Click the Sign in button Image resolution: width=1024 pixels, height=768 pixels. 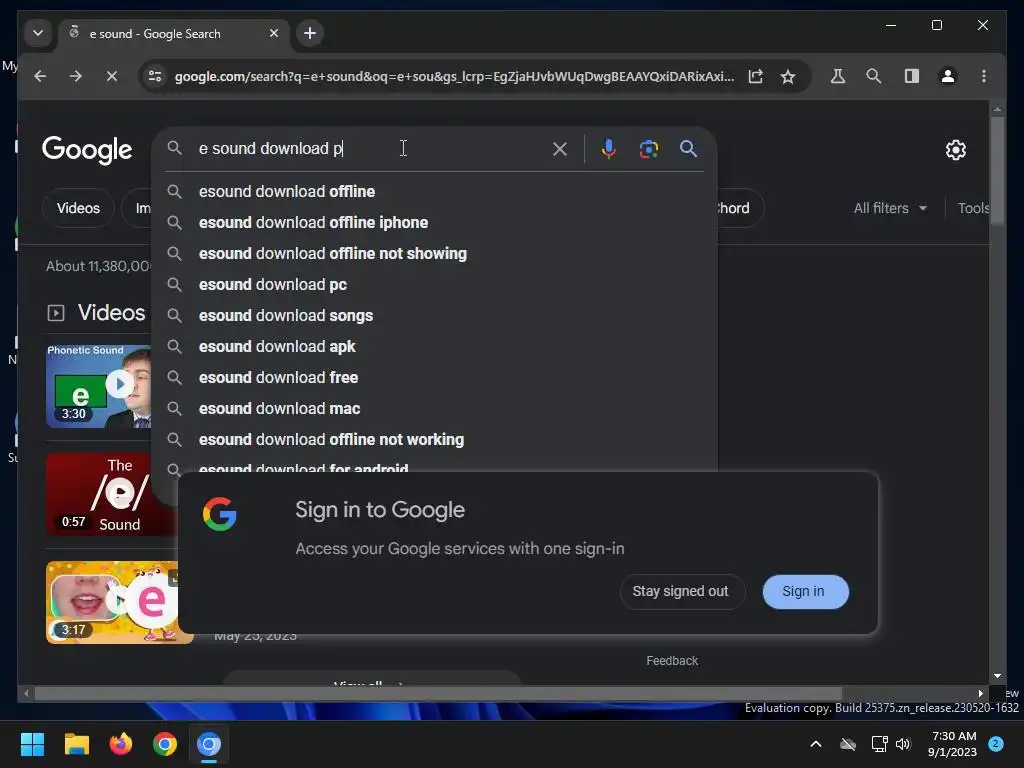point(805,592)
